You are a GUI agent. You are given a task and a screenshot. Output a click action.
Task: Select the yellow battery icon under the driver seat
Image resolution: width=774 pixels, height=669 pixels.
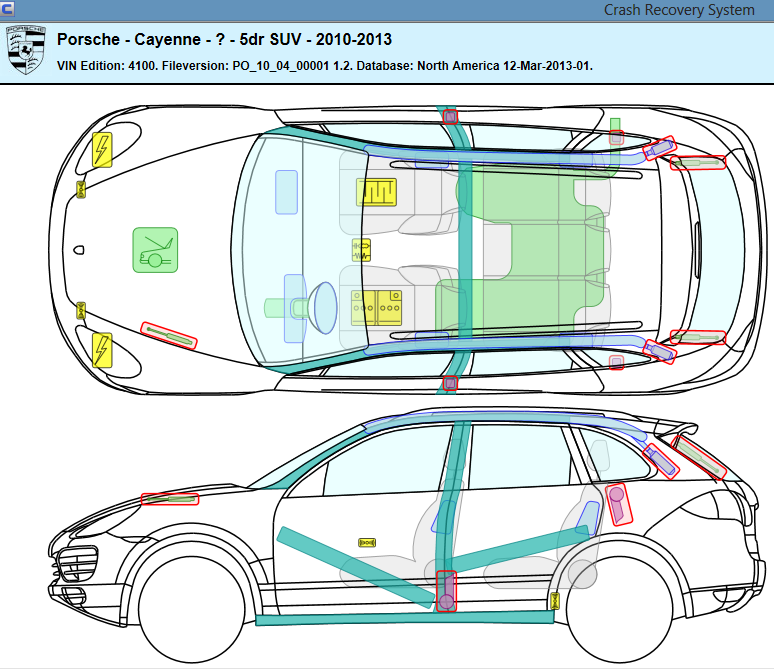376,308
